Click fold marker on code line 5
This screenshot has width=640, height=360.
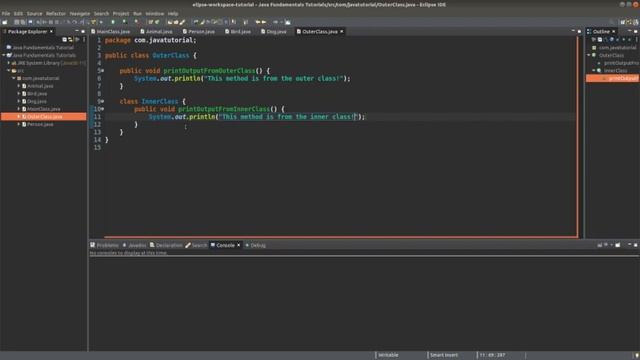pyautogui.click(x=102, y=71)
